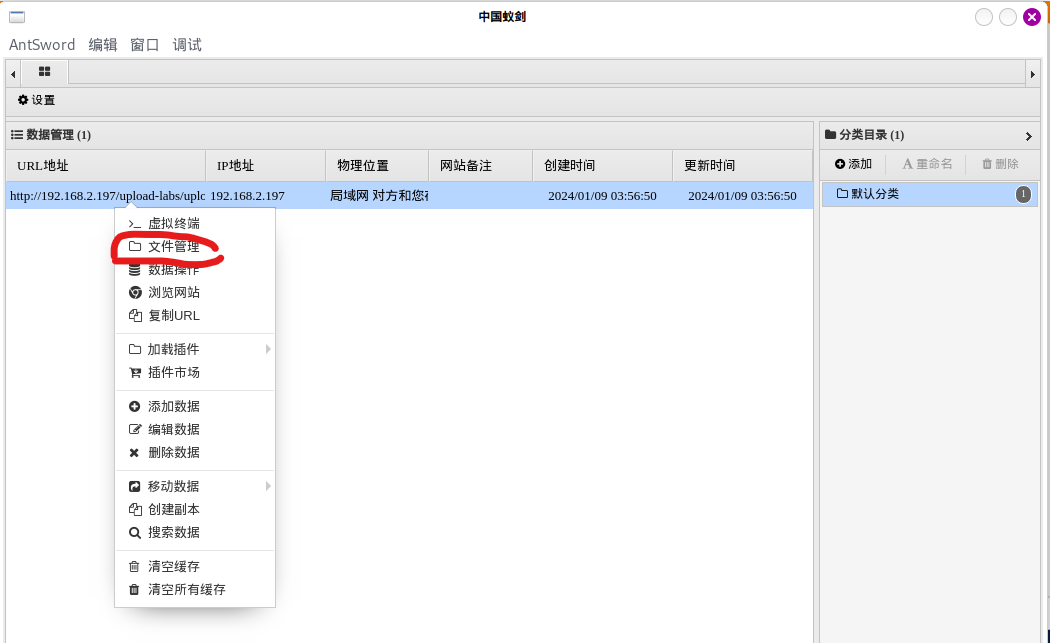The height and width of the screenshot is (643, 1050).
Task: Click the folder icon beside 加载插件
Action: click(135, 350)
